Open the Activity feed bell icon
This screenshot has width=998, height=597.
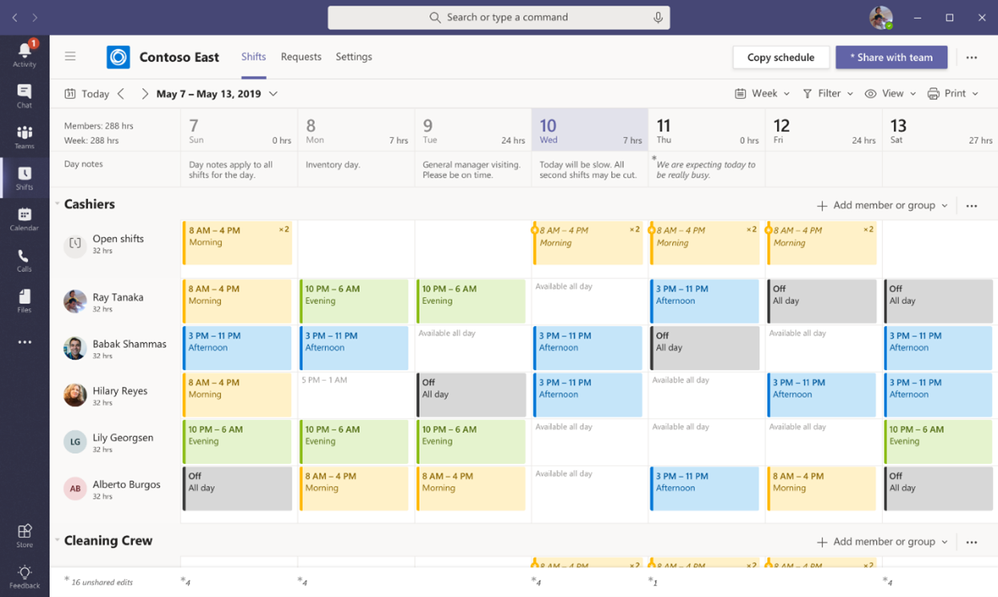point(24,53)
